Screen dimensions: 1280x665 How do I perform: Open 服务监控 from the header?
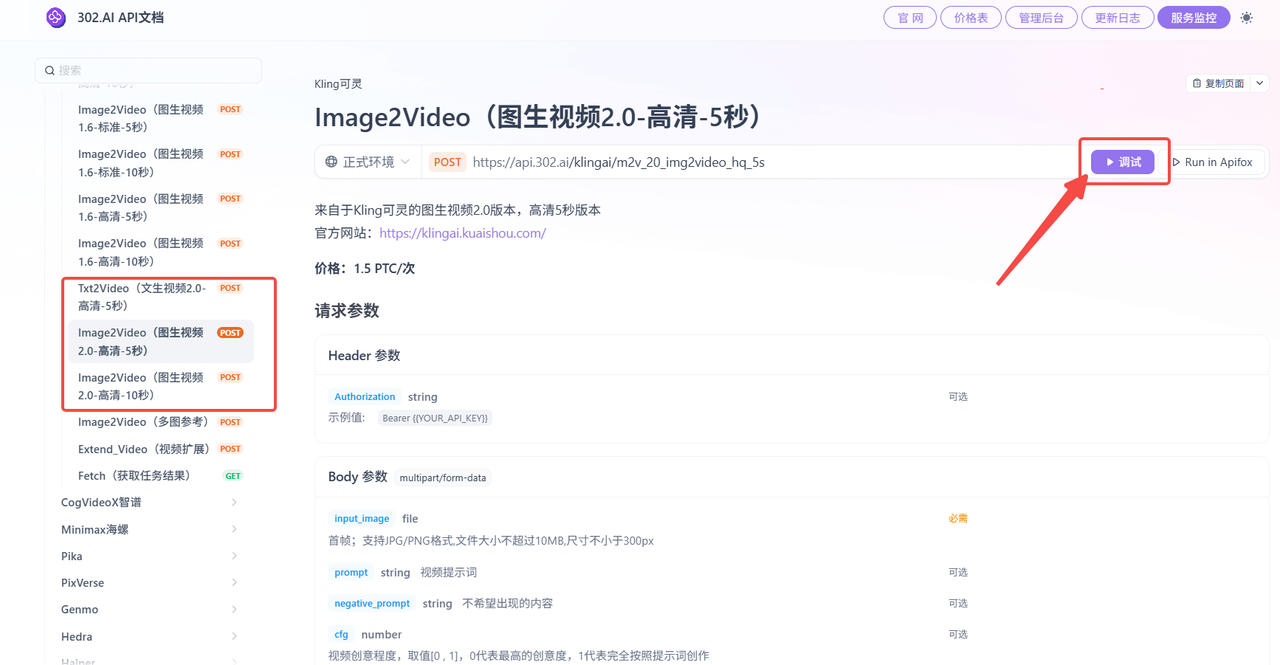pyautogui.click(x=1193, y=18)
